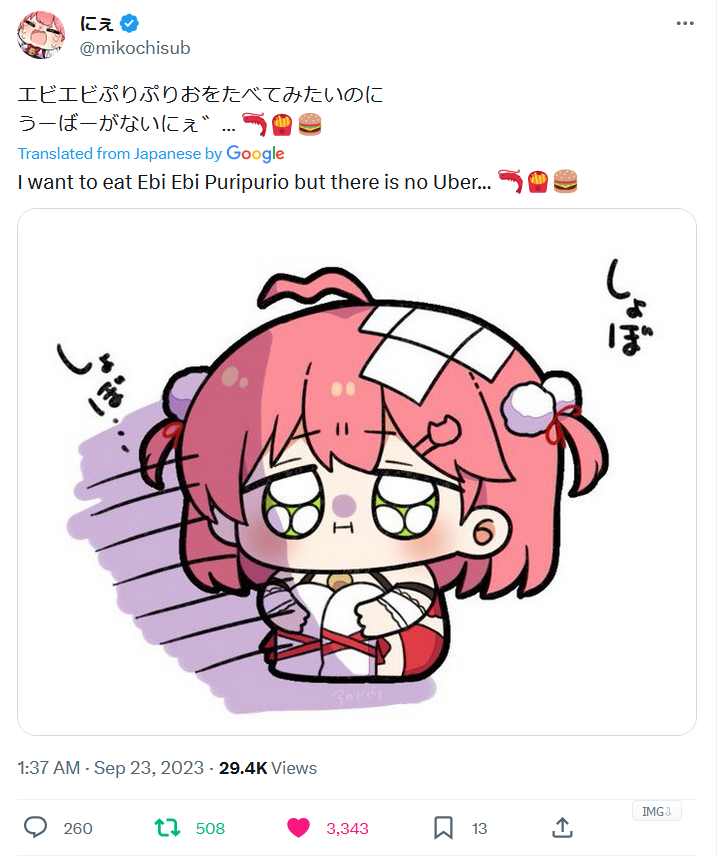720x856 pixels.
Task: Toggle the bookmark icon
Action: 443,828
